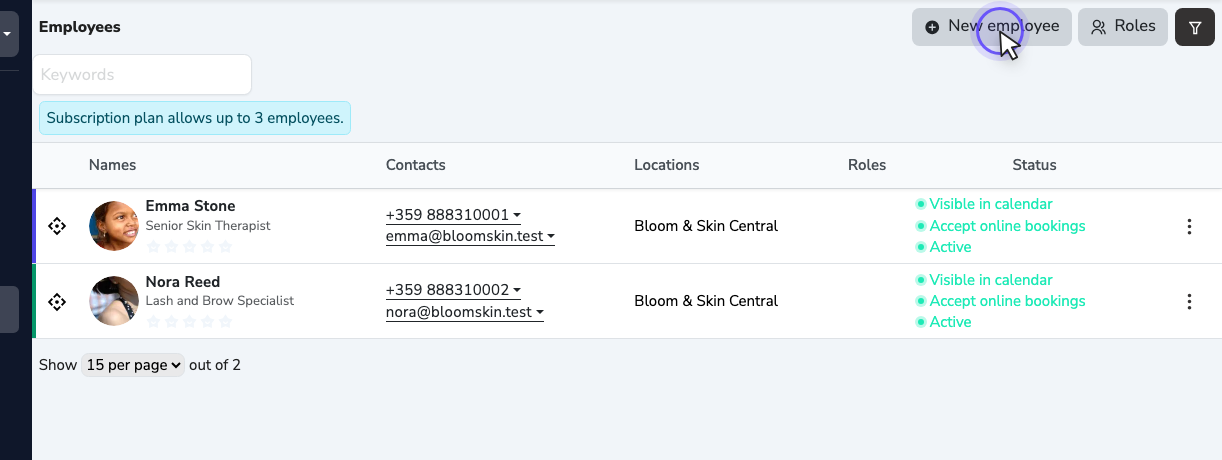The height and width of the screenshot is (460, 1222).
Task: Click the Names column header
Action: tap(112, 165)
